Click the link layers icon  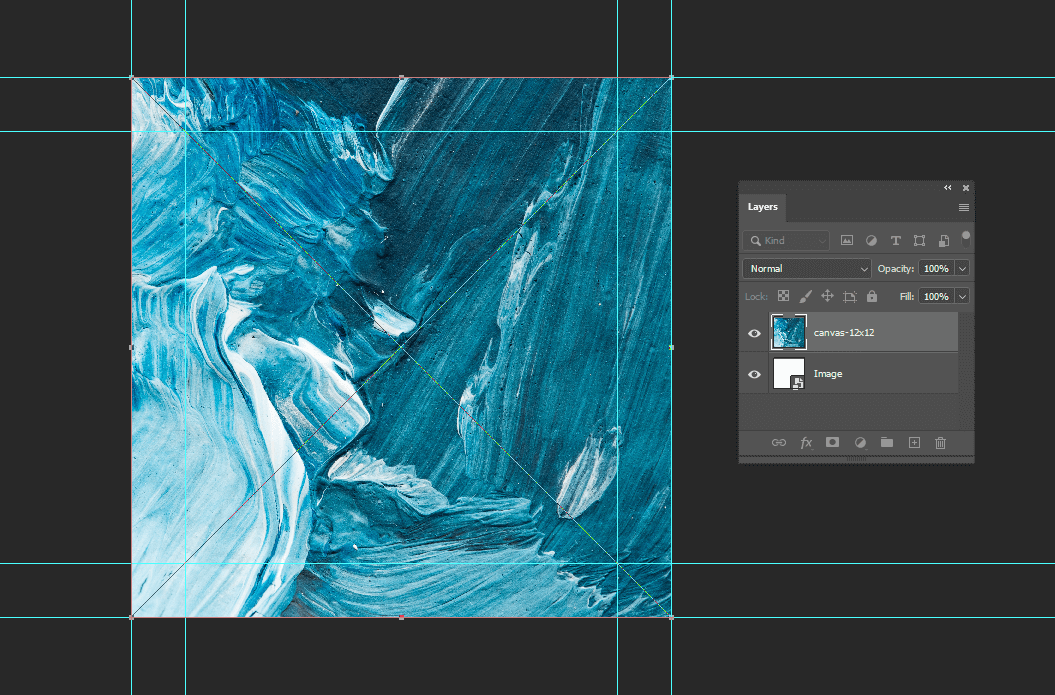(778, 442)
